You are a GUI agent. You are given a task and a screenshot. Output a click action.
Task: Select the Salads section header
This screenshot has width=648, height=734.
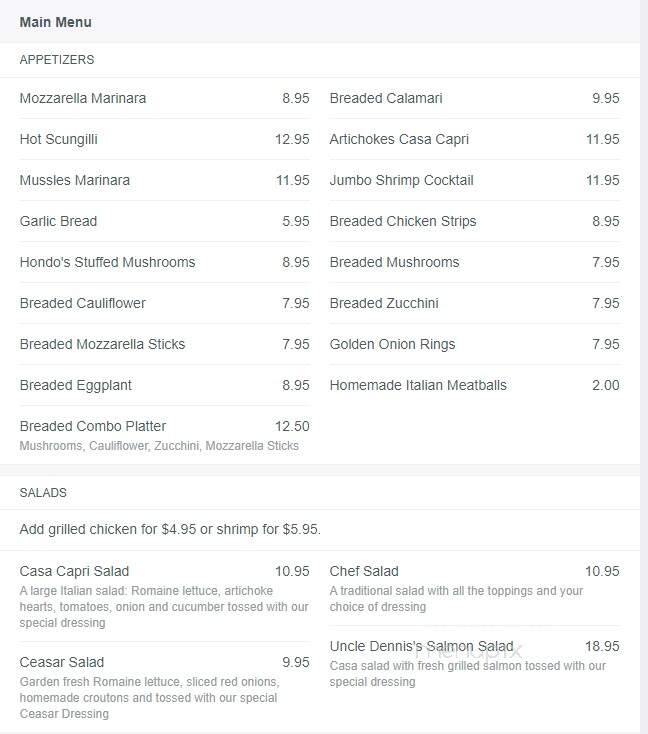[43, 492]
